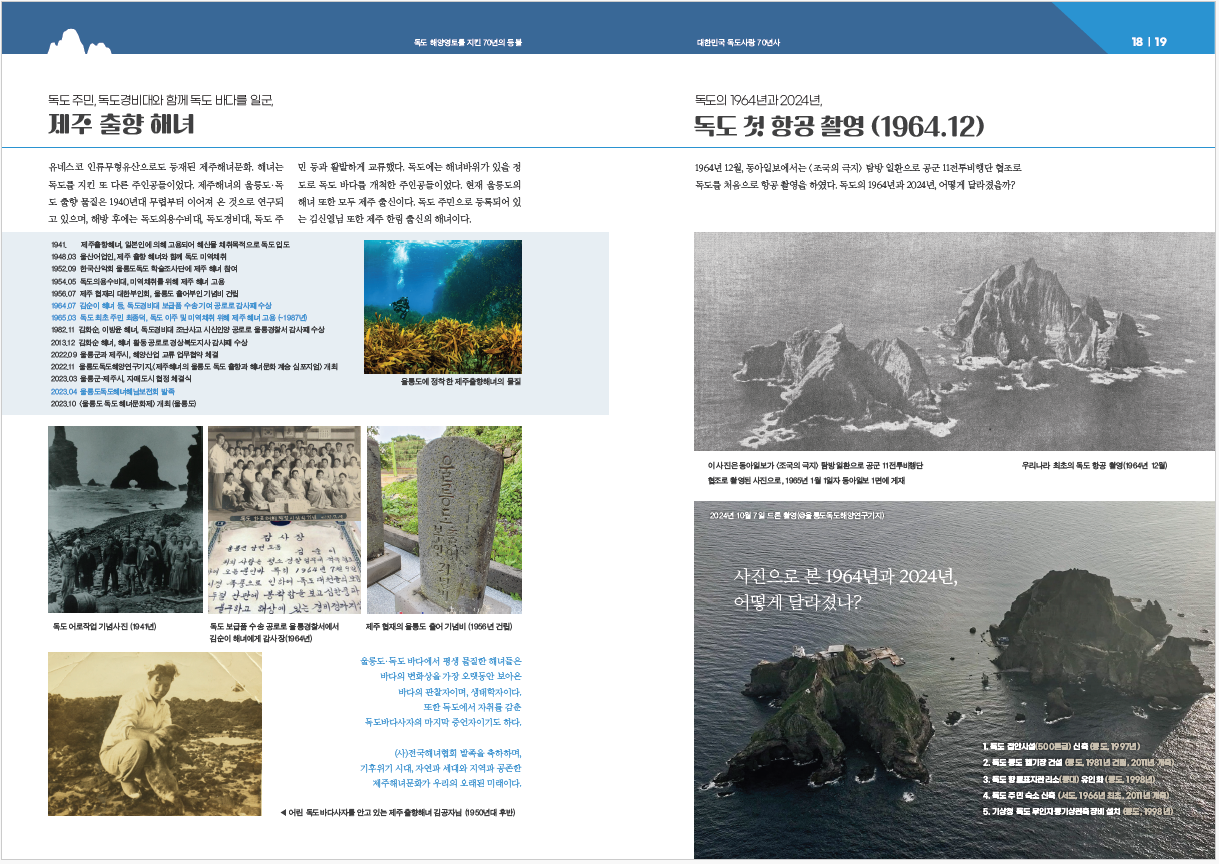Open the stone monument photo
Screen dimensions: 1219x864
tap(444, 520)
